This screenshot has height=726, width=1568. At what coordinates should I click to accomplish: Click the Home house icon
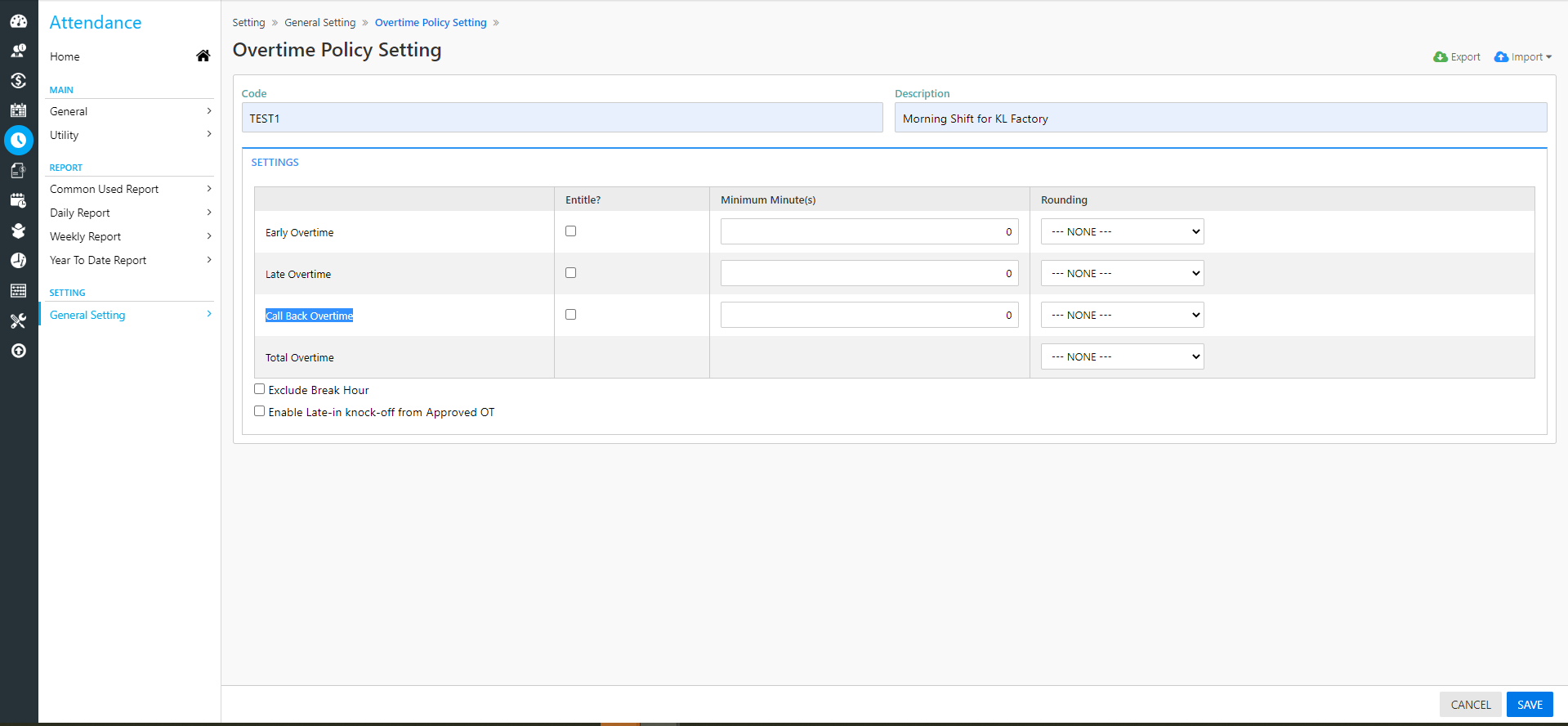click(203, 56)
